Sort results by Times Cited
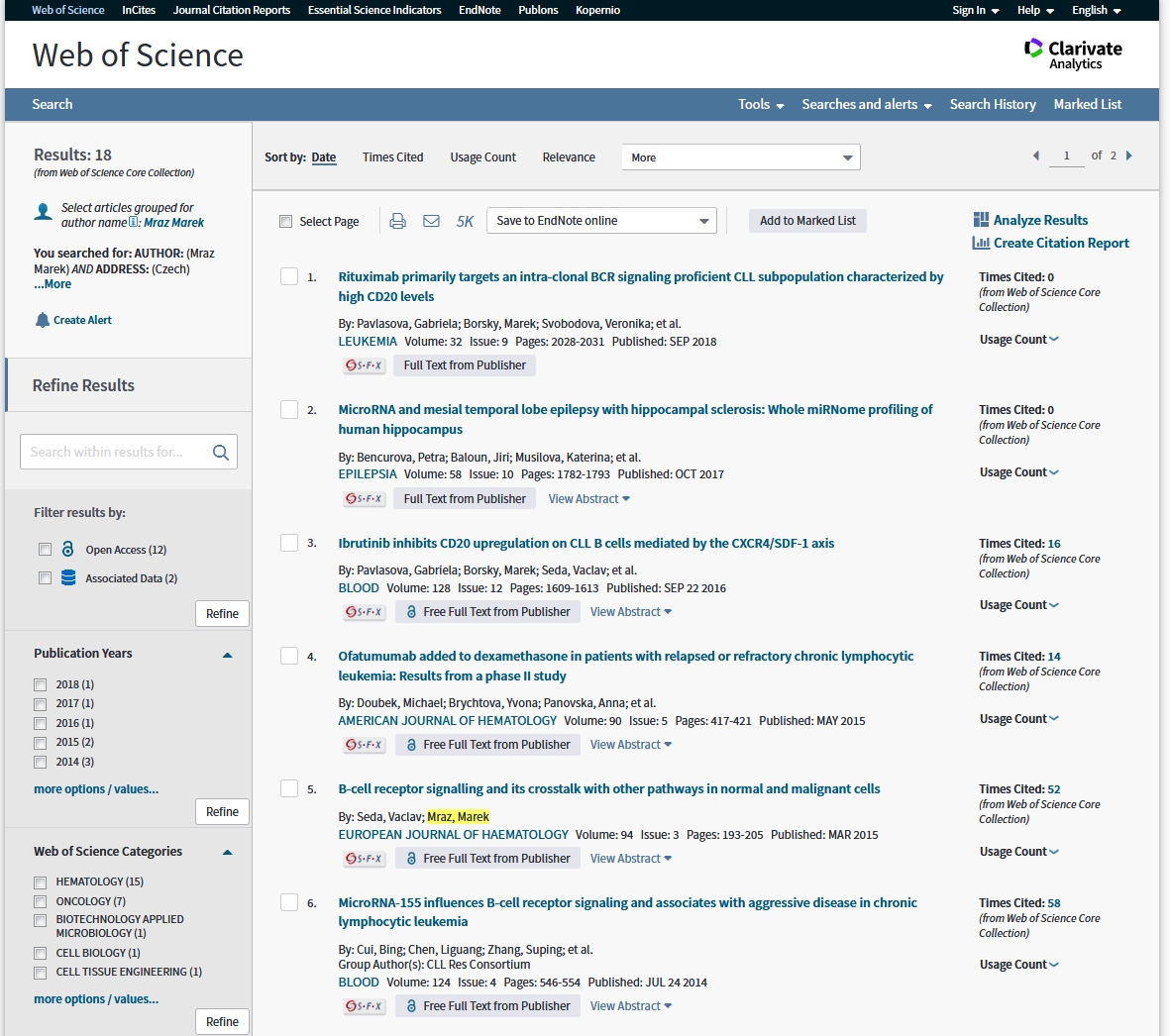1170x1036 pixels. [392, 157]
